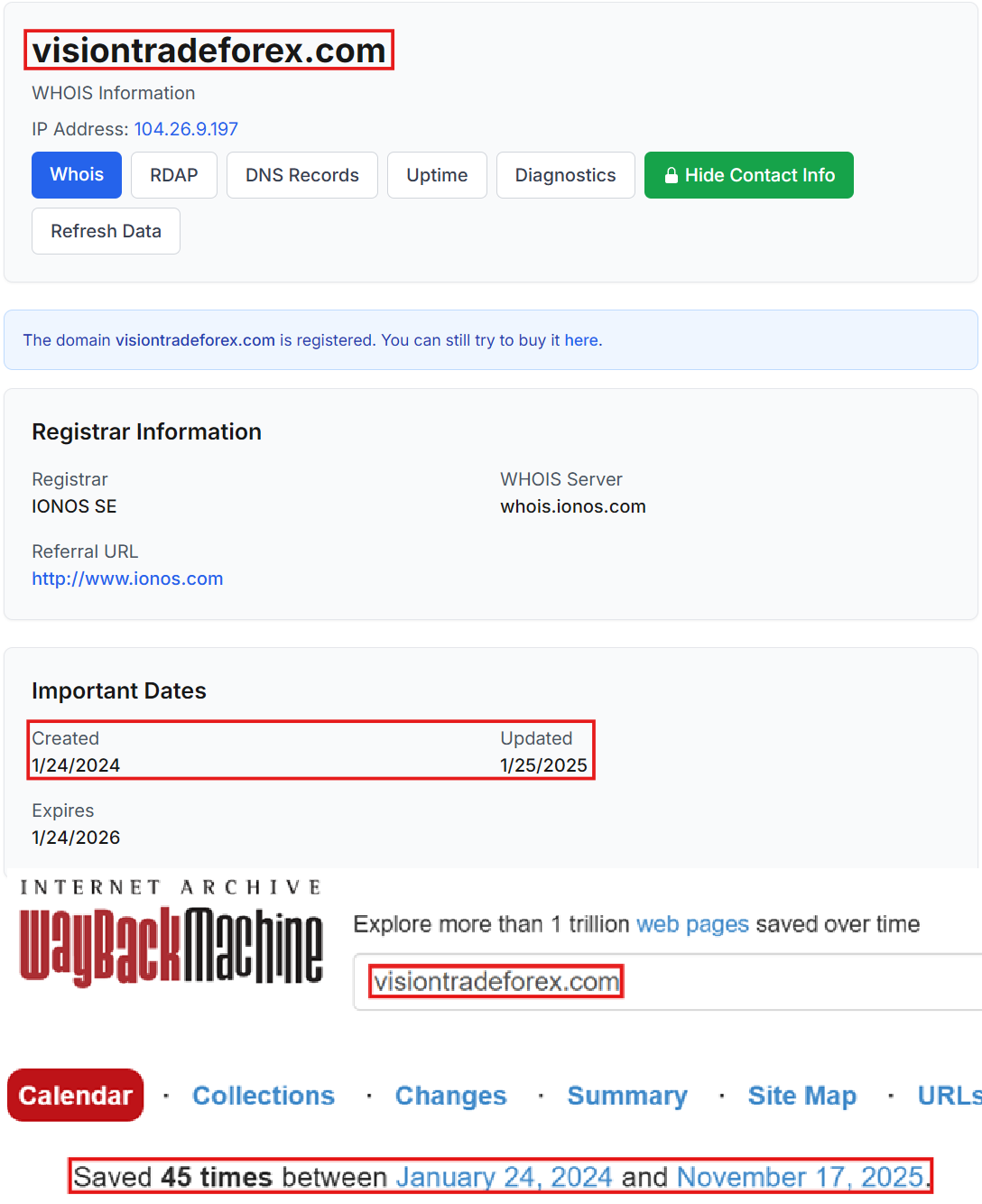Open the referral URL http://www.ionos.com
This screenshot has height=1204, width=982.
(x=127, y=579)
